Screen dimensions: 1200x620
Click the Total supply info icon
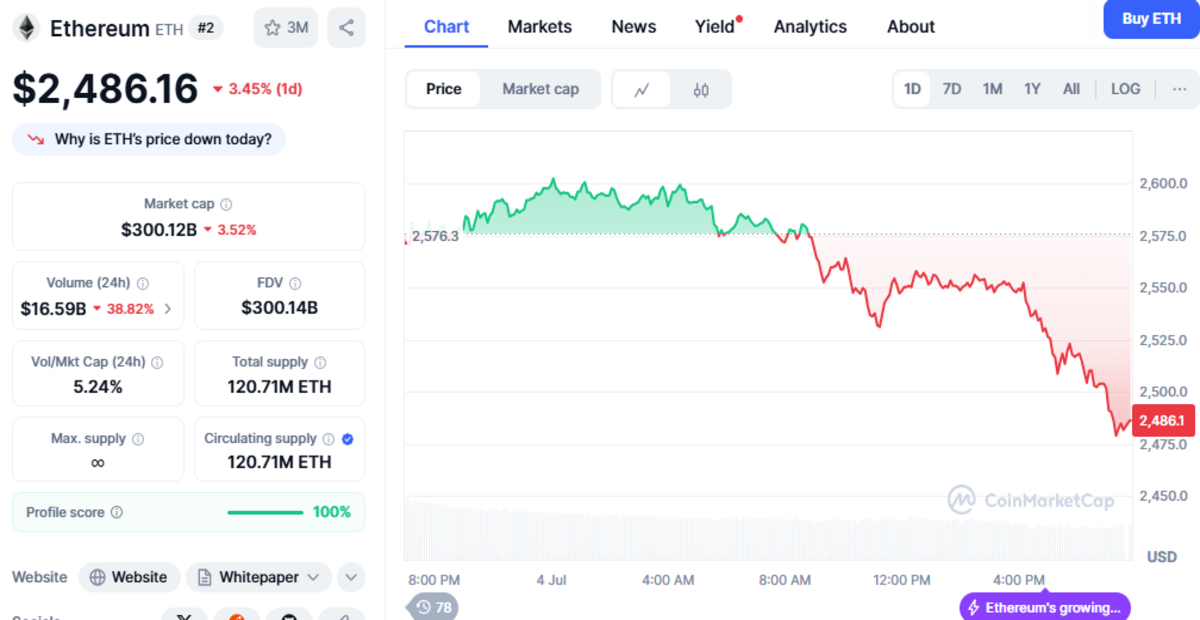[320, 362]
